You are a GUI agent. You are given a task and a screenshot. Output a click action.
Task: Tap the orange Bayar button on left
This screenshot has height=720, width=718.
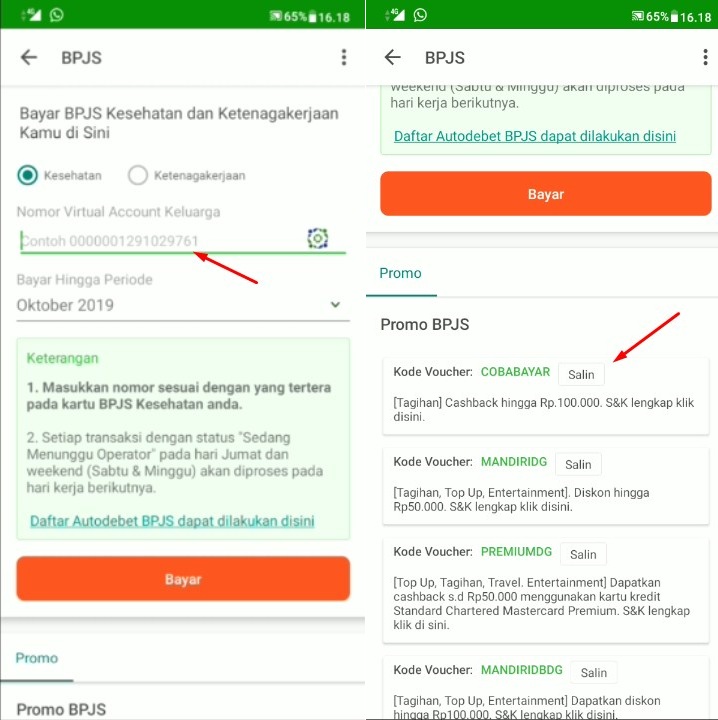point(183,579)
